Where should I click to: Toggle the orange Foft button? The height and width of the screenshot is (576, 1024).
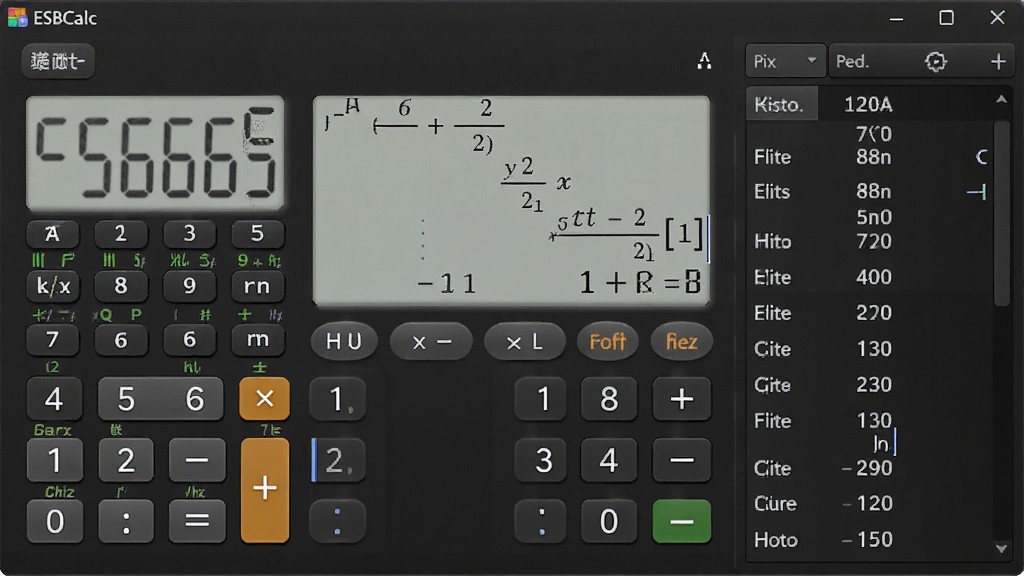(607, 342)
